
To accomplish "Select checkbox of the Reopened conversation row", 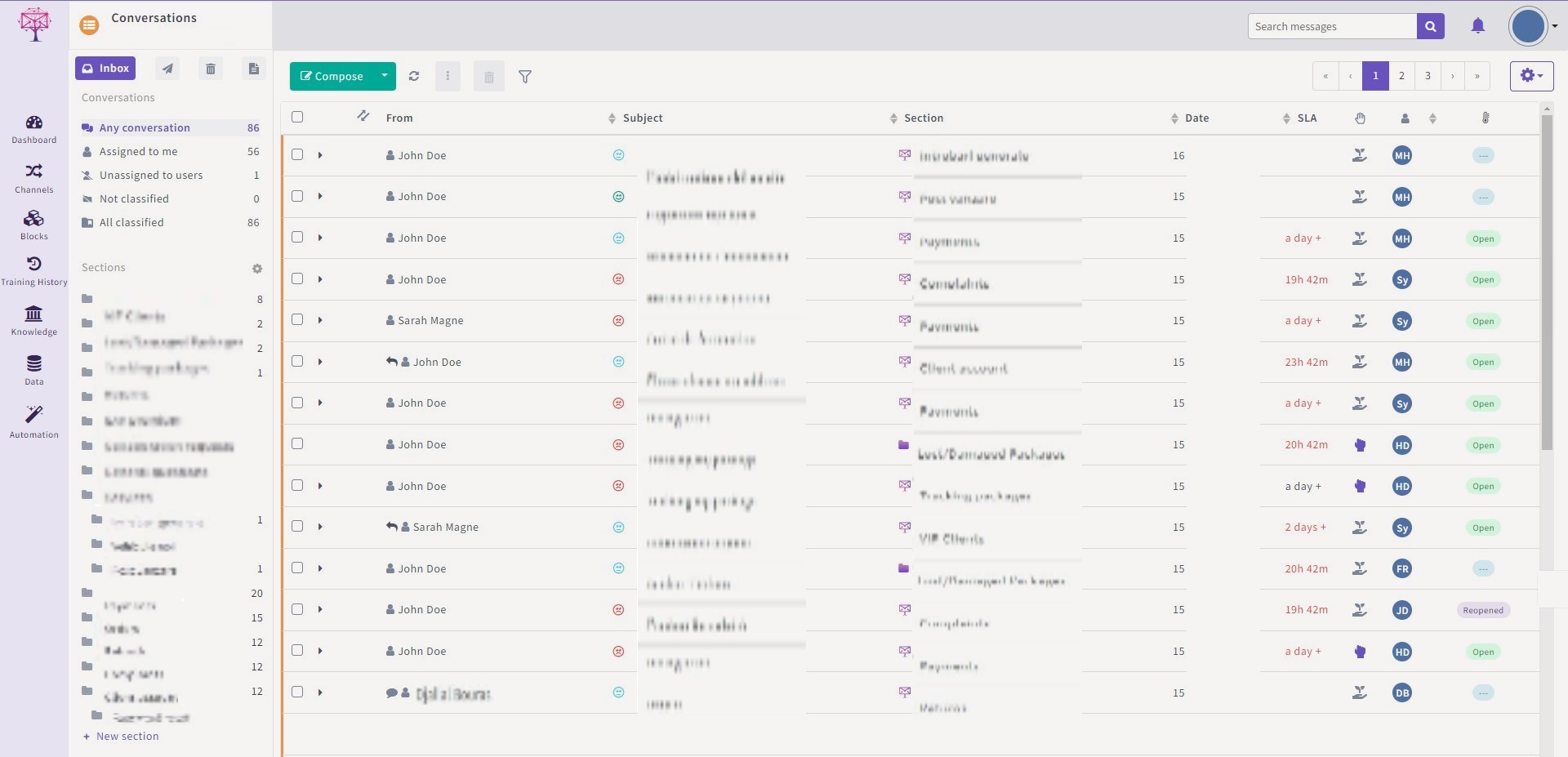I will point(297,609).
